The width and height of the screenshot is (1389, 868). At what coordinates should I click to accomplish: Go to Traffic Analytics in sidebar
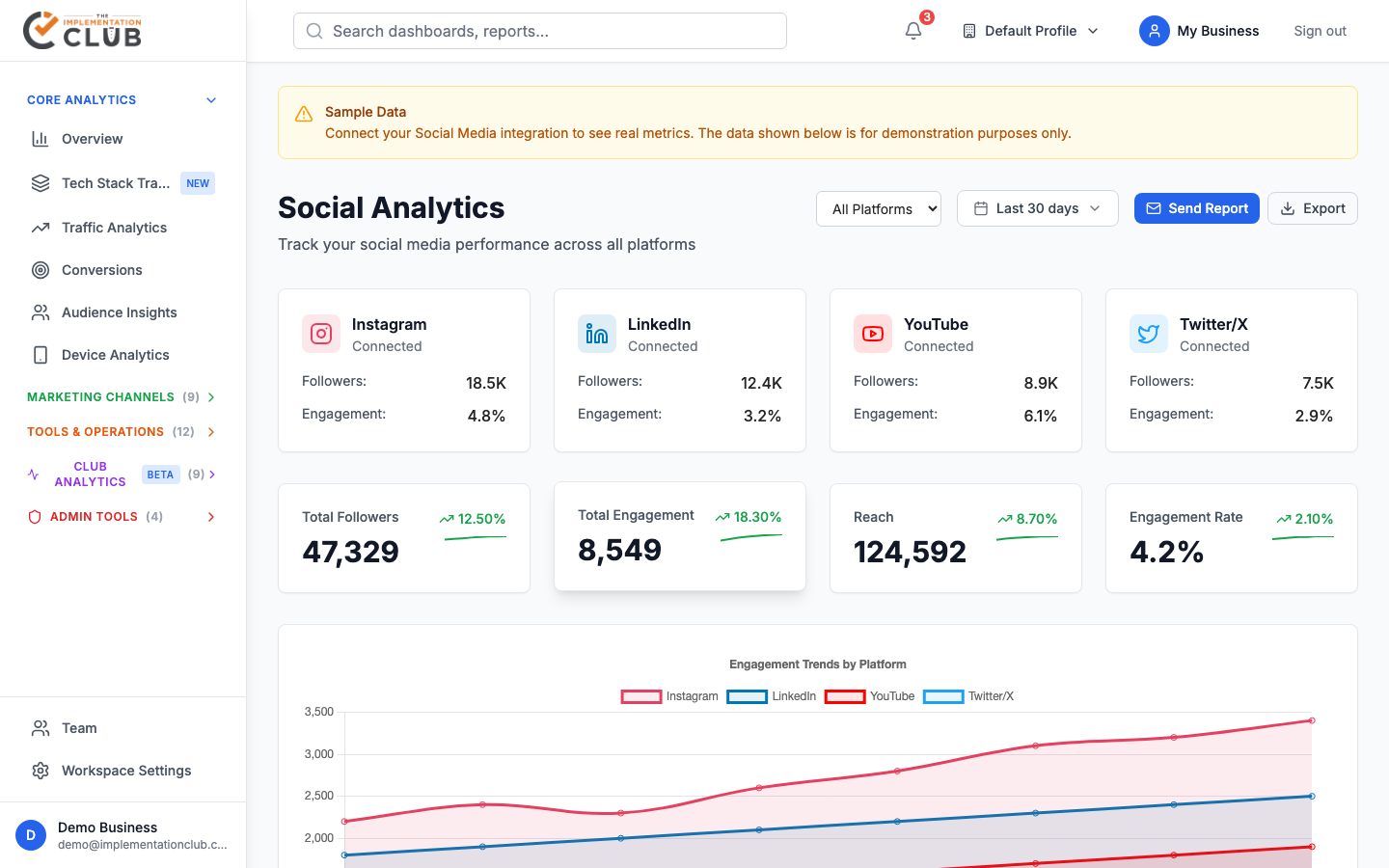click(x=114, y=228)
